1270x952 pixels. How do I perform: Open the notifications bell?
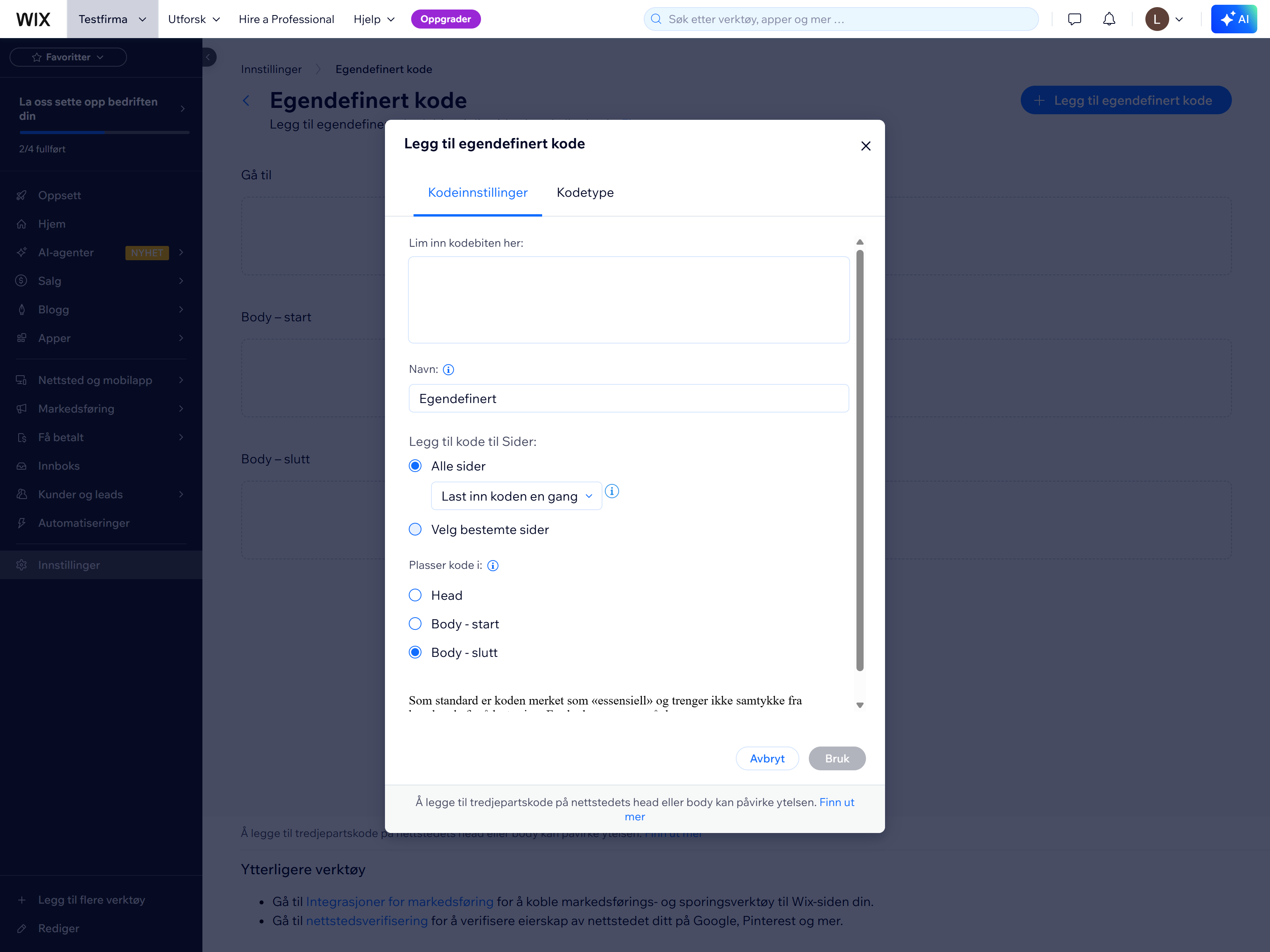(1108, 19)
